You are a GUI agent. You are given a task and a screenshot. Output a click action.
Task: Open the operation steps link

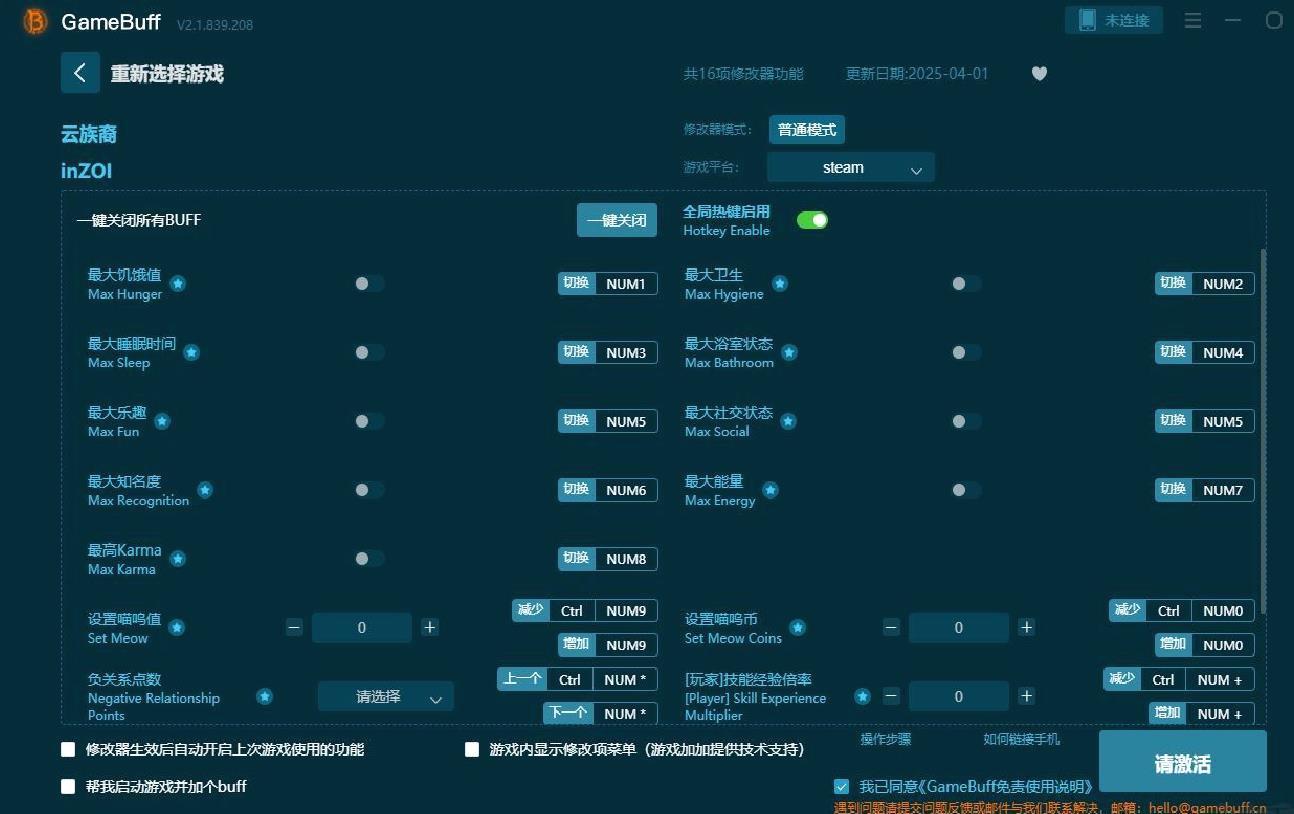coord(886,739)
